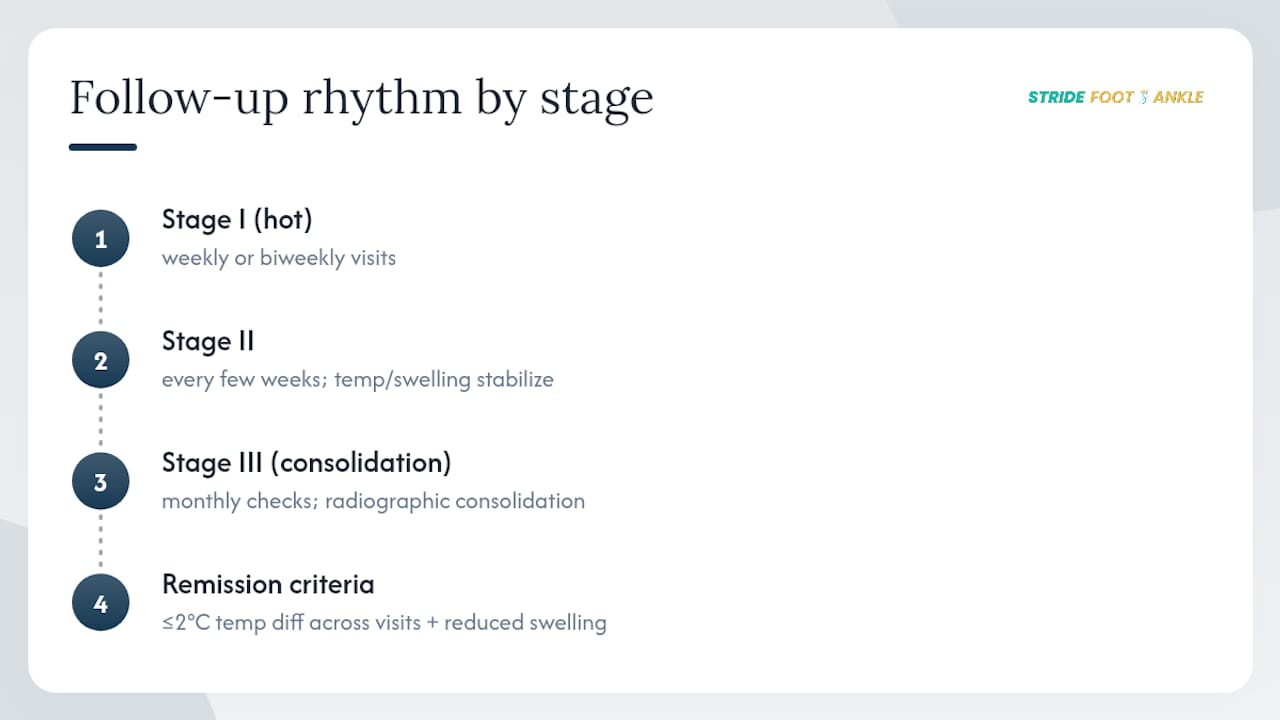Select the 'Stage I (hot)' heading

[237, 220]
